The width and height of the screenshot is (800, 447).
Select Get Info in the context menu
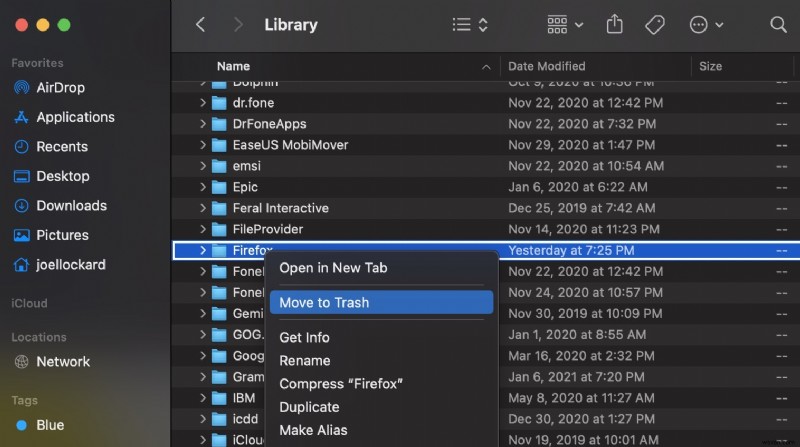coord(304,337)
